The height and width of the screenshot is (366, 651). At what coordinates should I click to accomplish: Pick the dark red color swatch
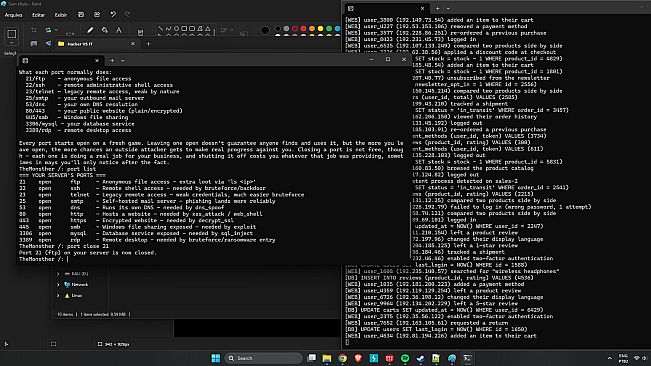pos(295,29)
